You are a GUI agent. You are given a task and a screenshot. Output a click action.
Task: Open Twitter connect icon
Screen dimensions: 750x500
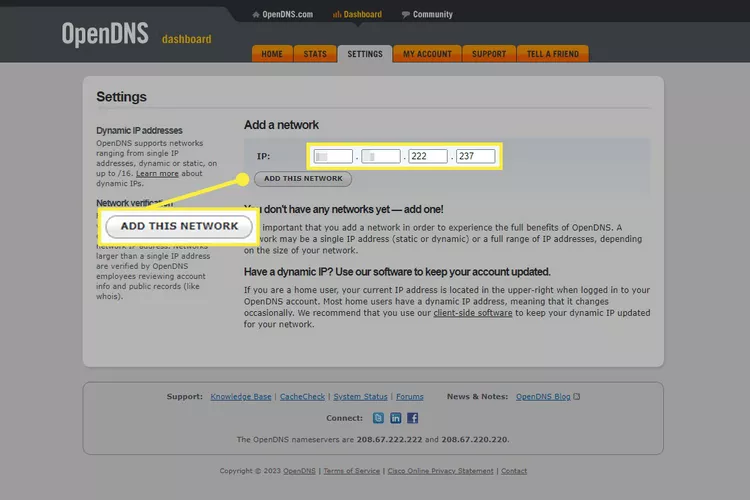click(x=378, y=418)
